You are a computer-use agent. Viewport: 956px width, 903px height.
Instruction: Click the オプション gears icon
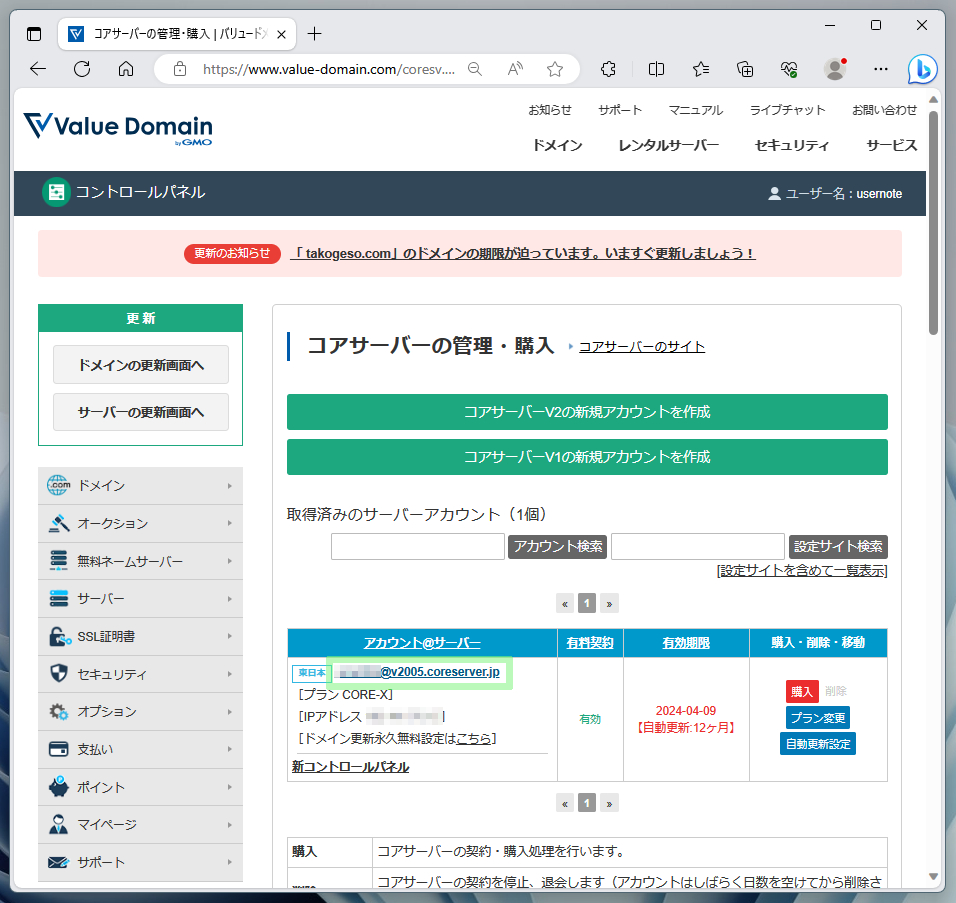click(x=59, y=711)
